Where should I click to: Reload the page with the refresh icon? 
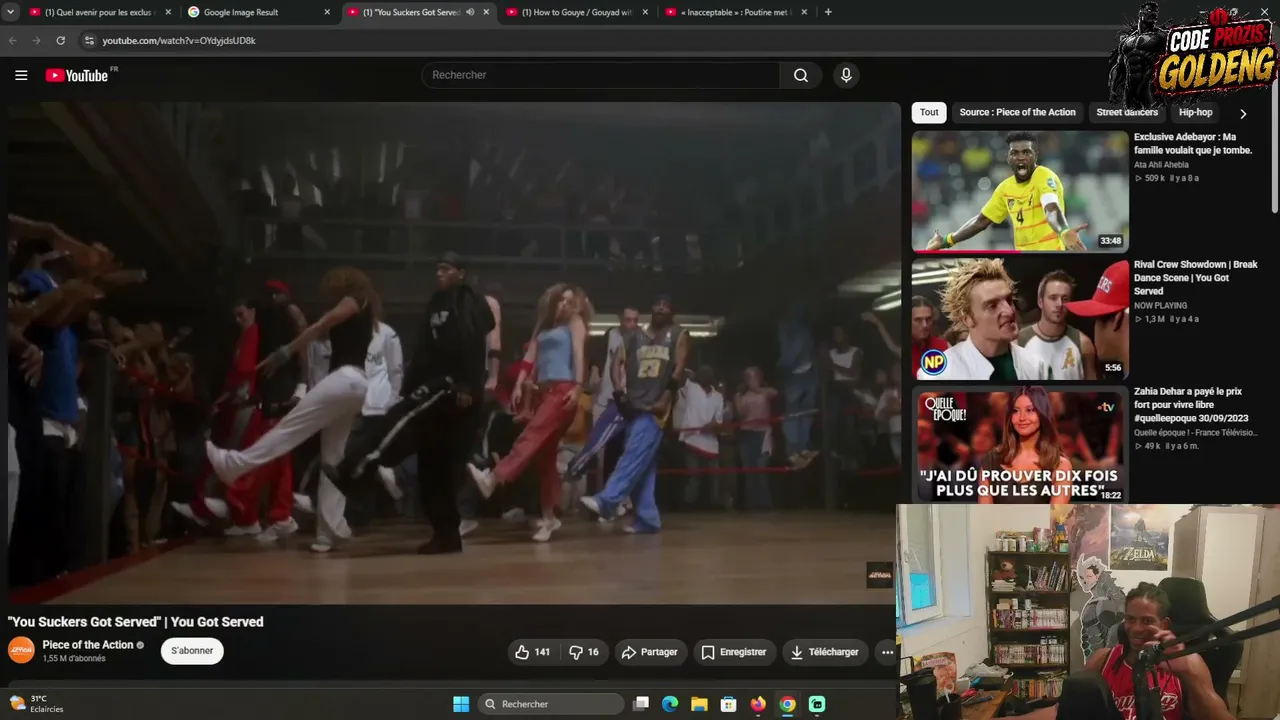61,40
